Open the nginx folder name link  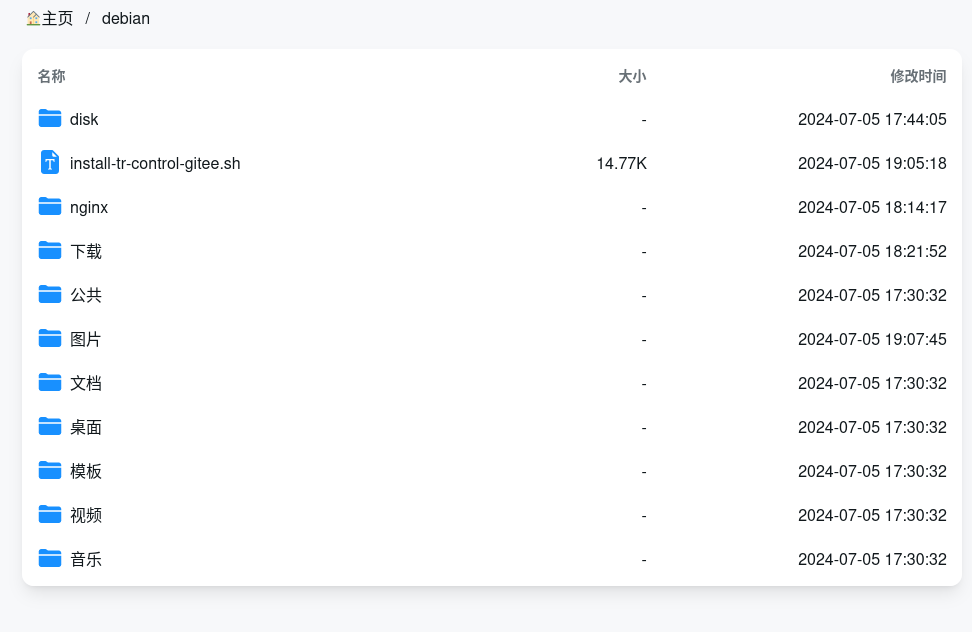click(x=89, y=207)
